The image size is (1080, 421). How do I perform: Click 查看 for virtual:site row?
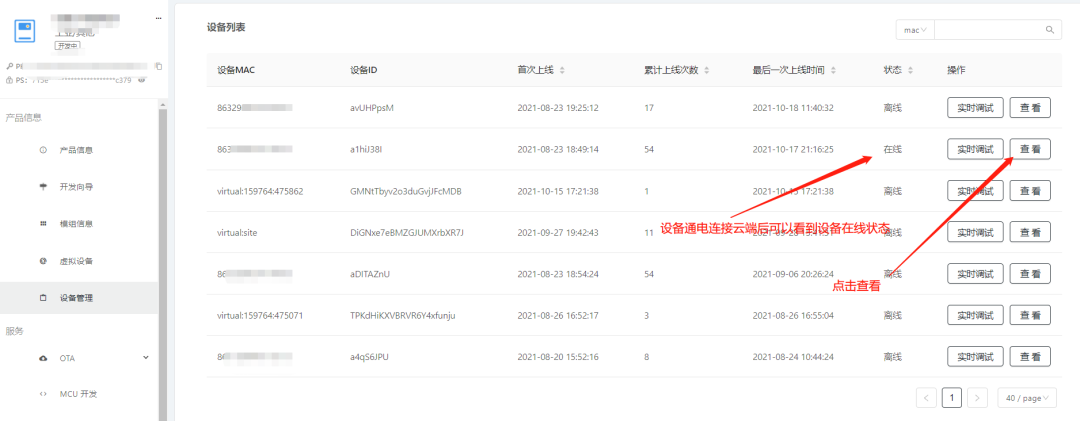(1030, 232)
